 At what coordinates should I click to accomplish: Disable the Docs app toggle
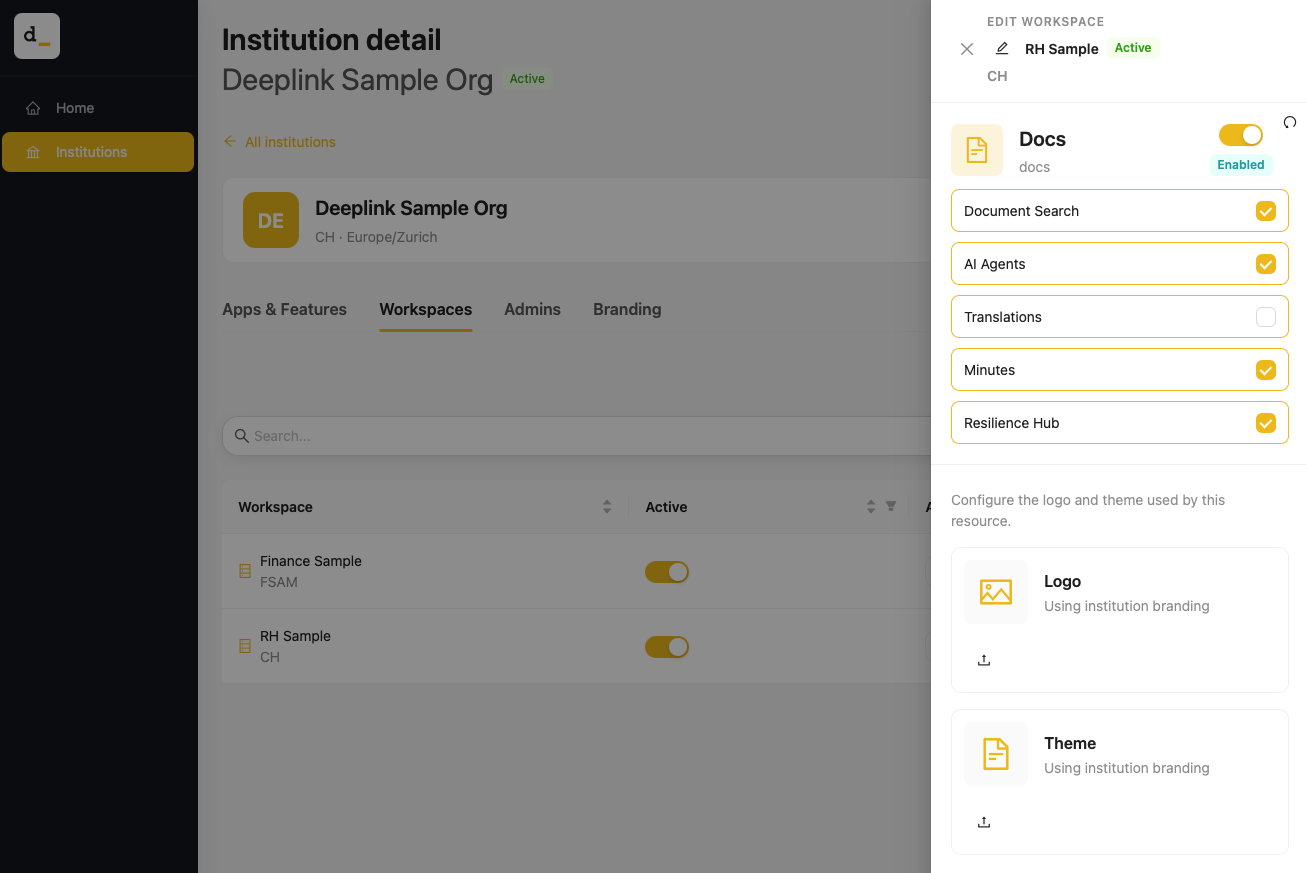[x=1241, y=135]
